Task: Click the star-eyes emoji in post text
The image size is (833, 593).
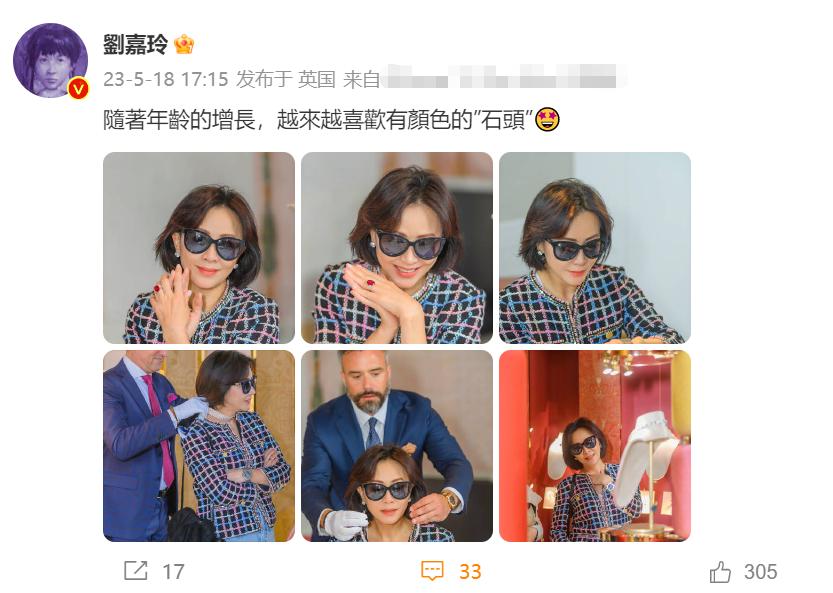Action: click(x=547, y=120)
